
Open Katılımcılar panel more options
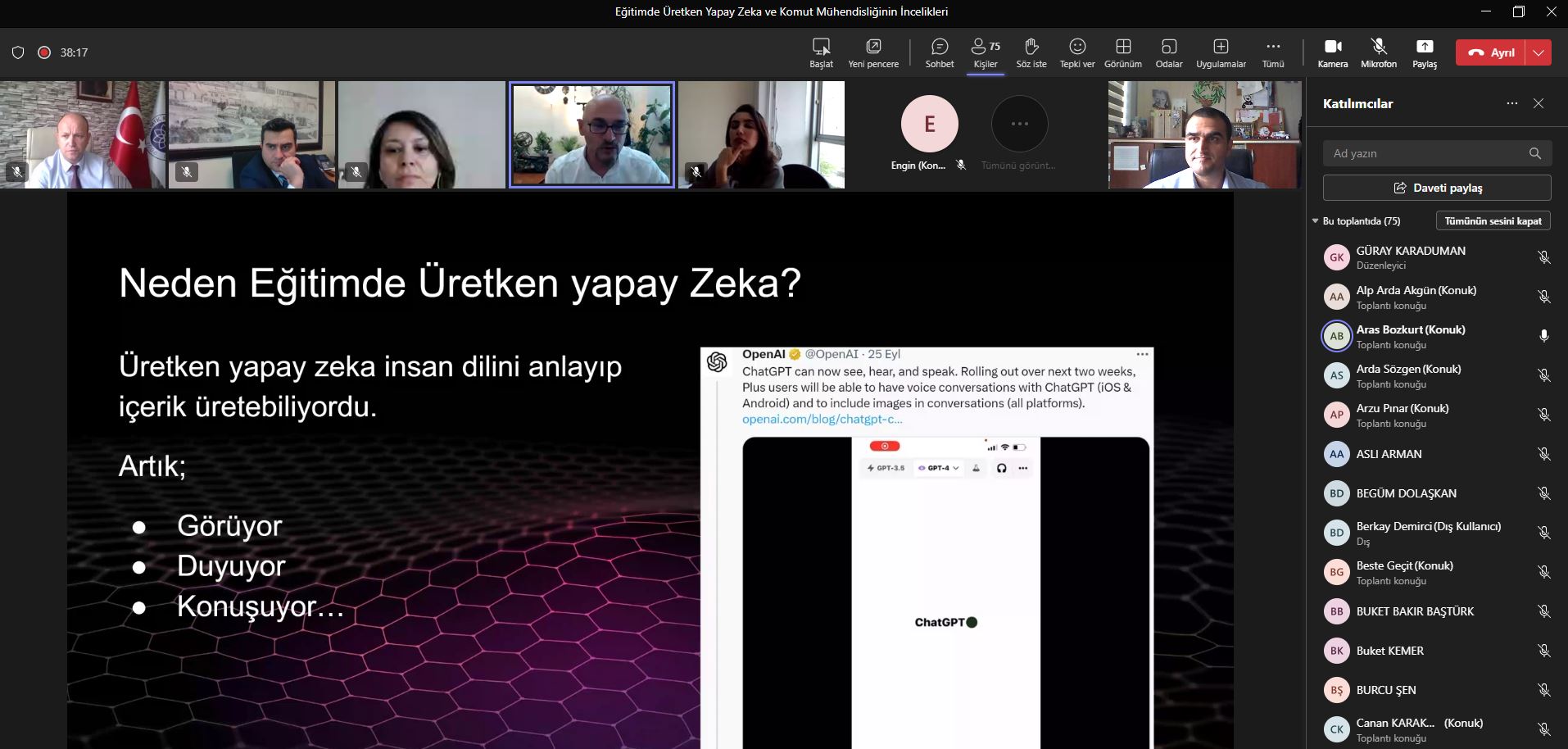pos(1512,103)
